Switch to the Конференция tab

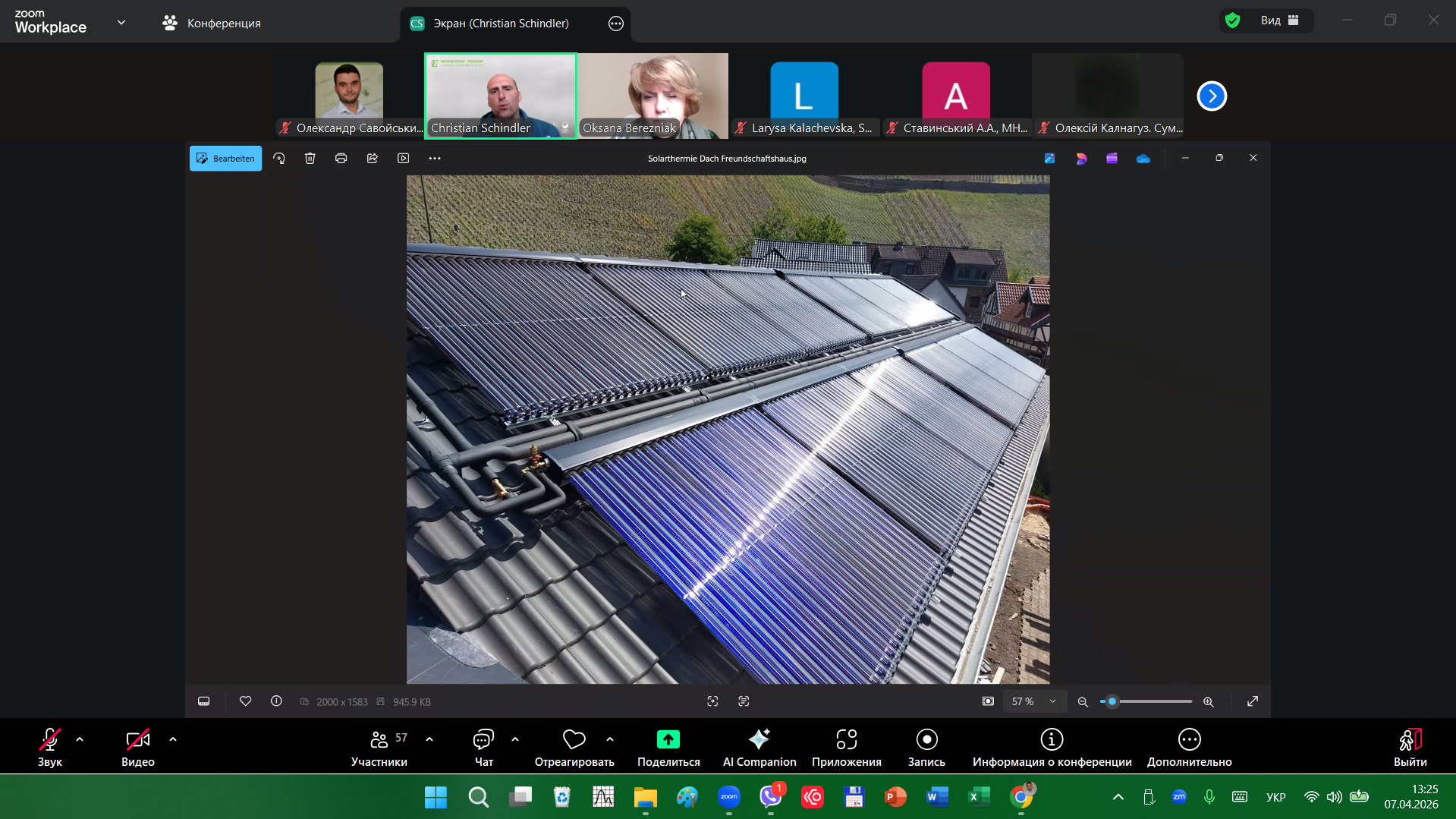(212, 24)
